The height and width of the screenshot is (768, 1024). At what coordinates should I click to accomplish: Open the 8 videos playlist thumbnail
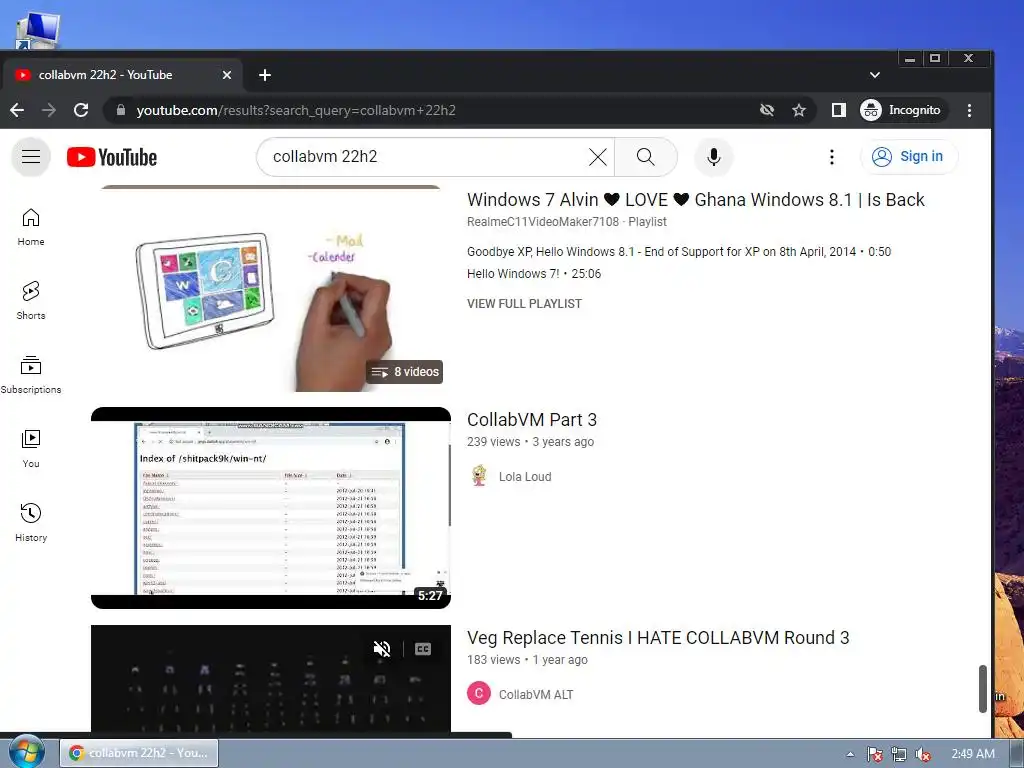[270, 289]
